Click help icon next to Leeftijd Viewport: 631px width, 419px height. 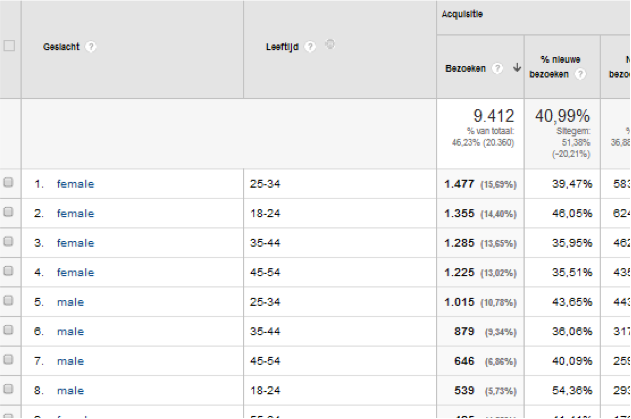point(311,46)
